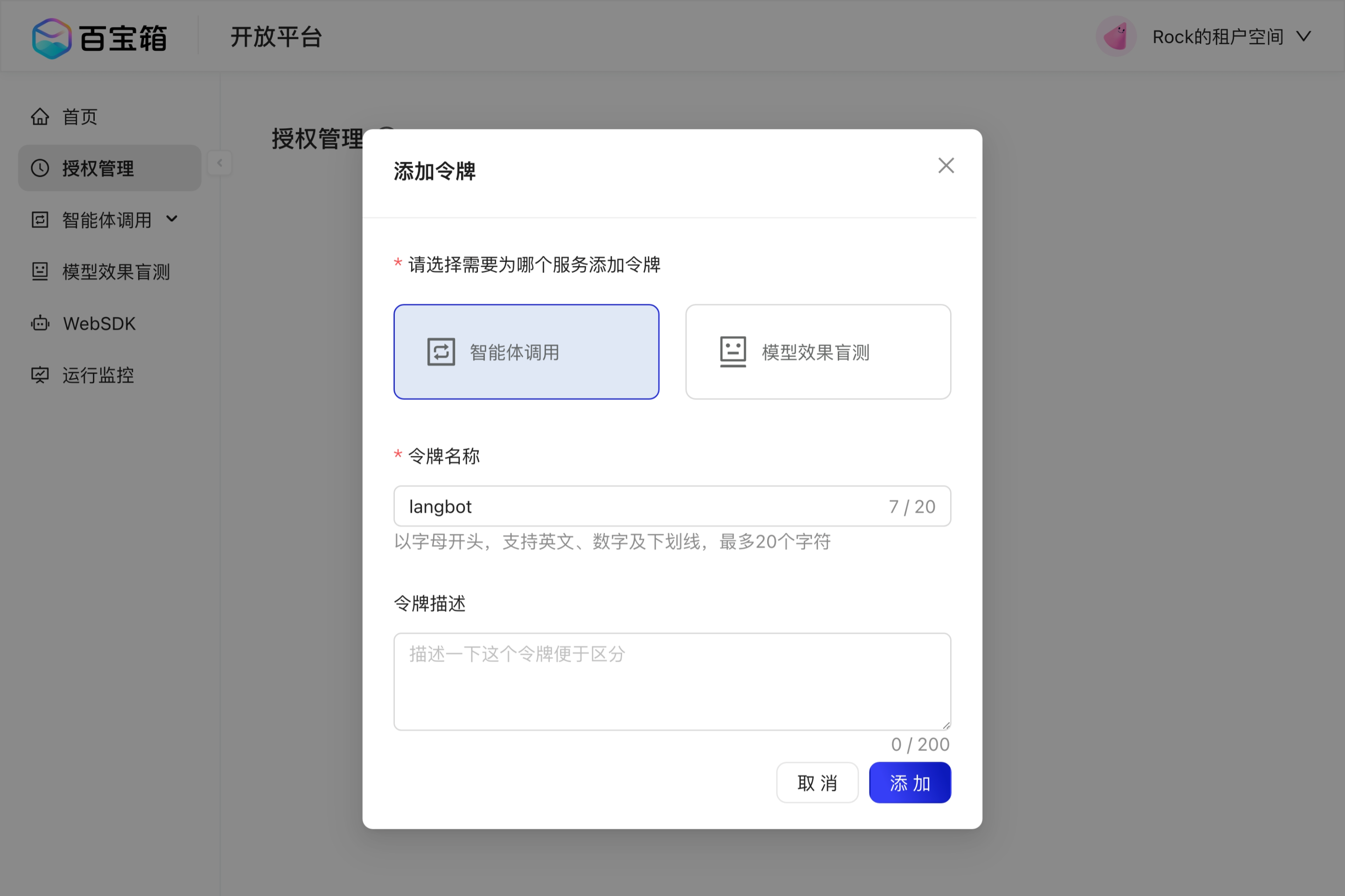Click the 0 / 200 character counter
Image resolution: width=1345 pixels, height=896 pixels.
pyautogui.click(x=919, y=744)
